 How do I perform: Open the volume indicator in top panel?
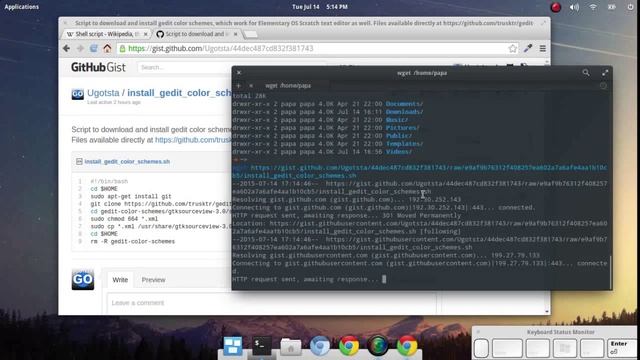pos(574,7)
